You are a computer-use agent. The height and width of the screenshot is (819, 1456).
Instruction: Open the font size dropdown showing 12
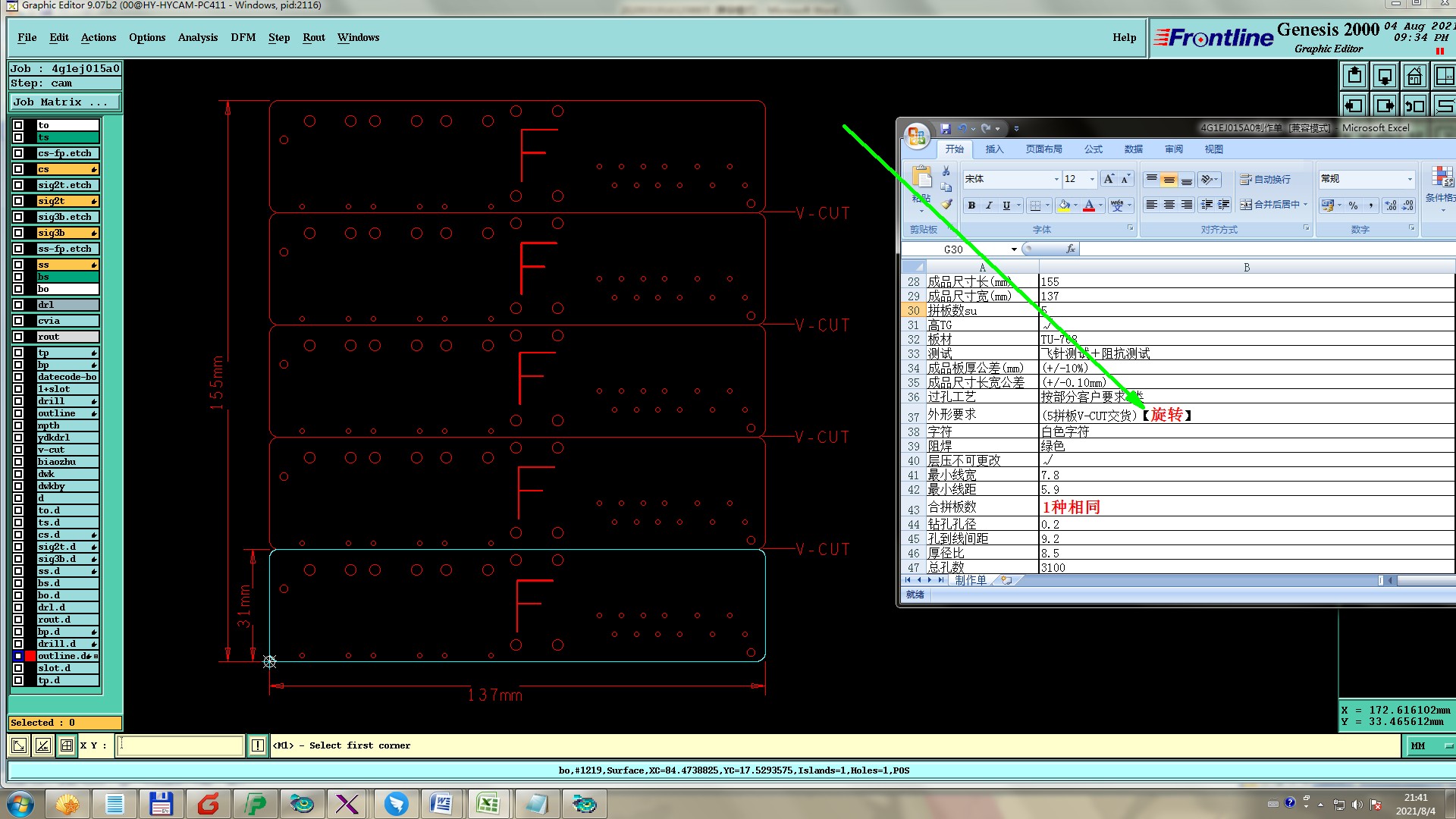click(1092, 179)
